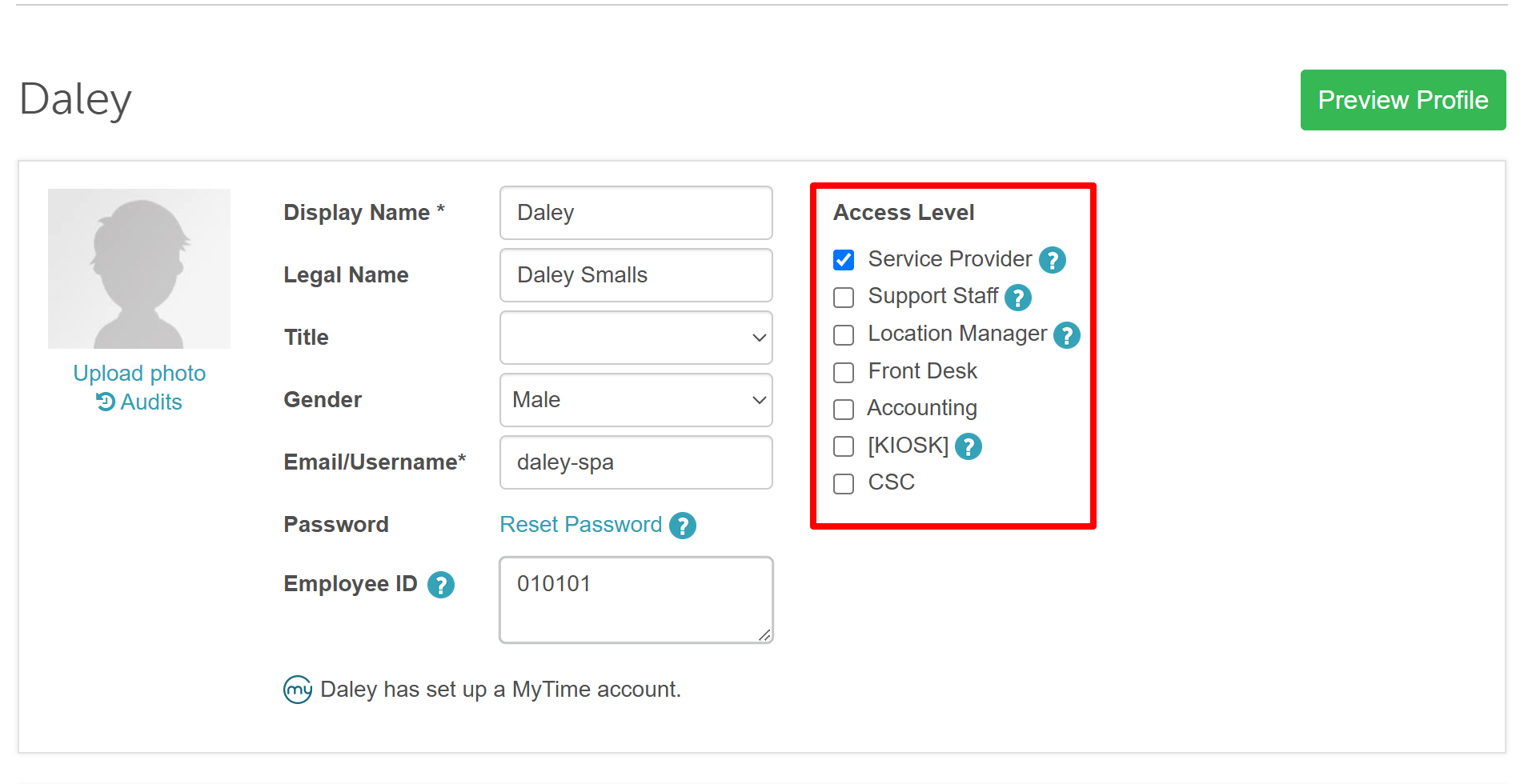Screen dimensions: 1532x784
Task: Click the Legal Name field
Action: (636, 275)
